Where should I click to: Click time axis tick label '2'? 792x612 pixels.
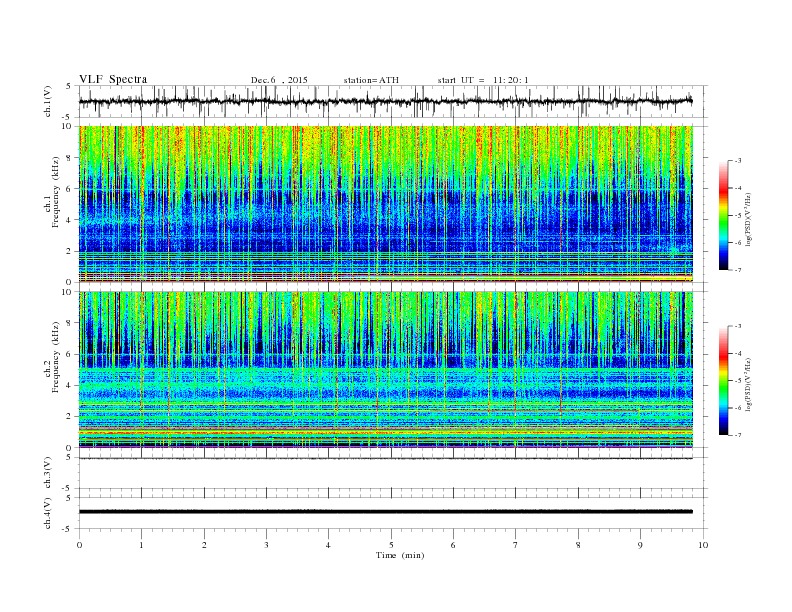pyautogui.click(x=204, y=545)
